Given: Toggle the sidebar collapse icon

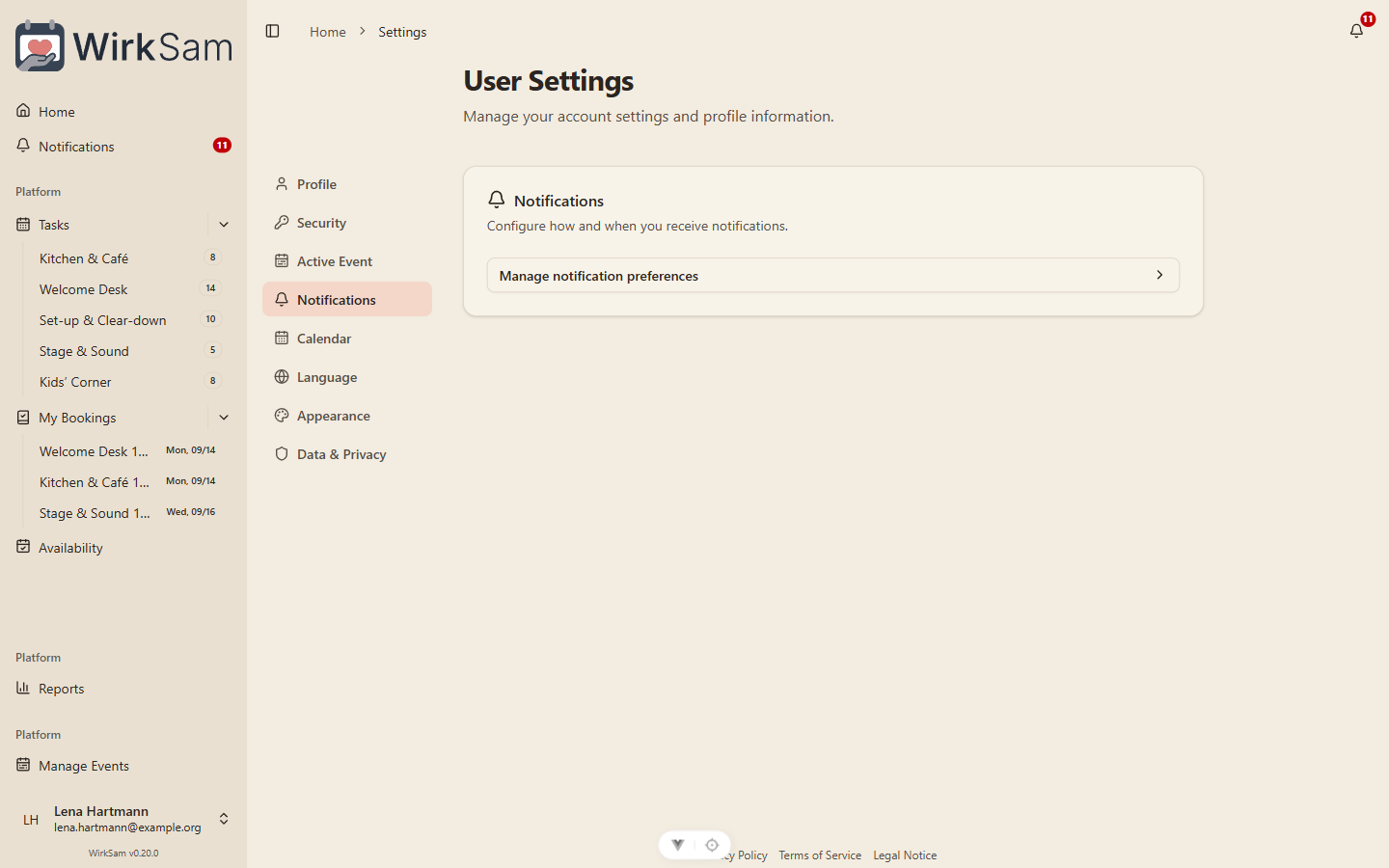Looking at the screenshot, I should coord(272,31).
